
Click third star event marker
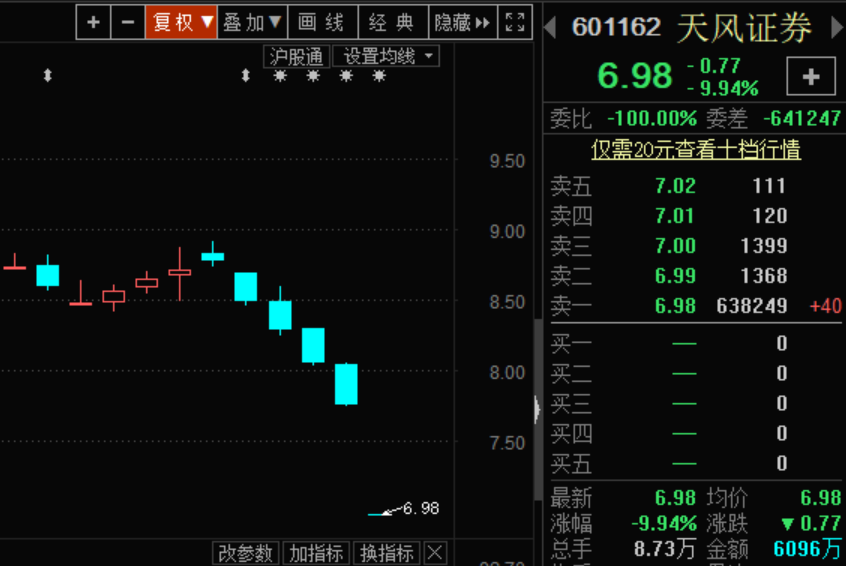click(x=346, y=76)
